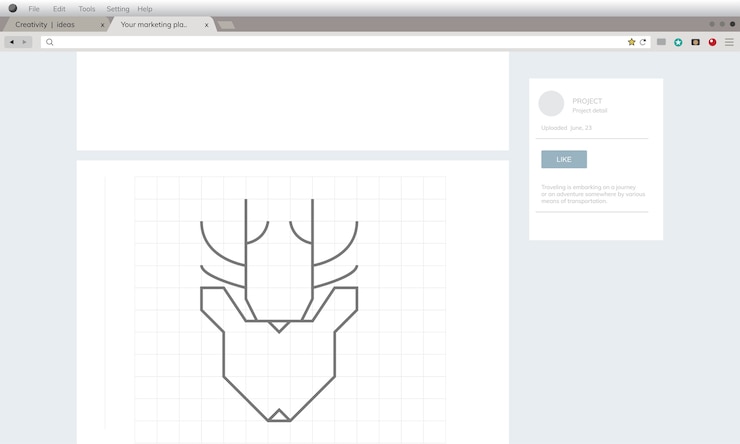Click the LIKE button
Image resolution: width=740 pixels, height=444 pixels.
click(x=564, y=159)
